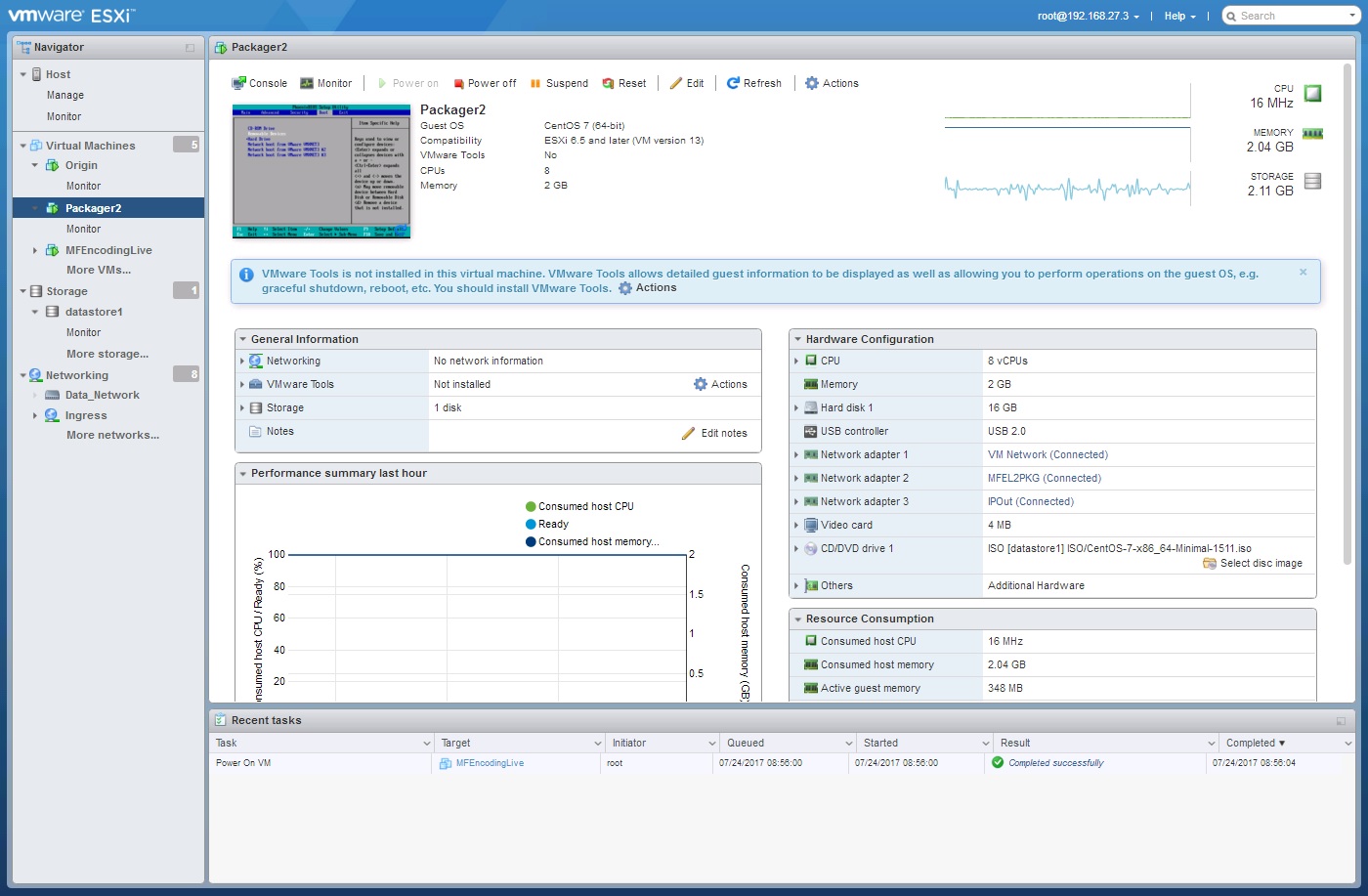Select Data_Network in Navigator
Viewport: 1368px width, 896px height.
[102, 395]
